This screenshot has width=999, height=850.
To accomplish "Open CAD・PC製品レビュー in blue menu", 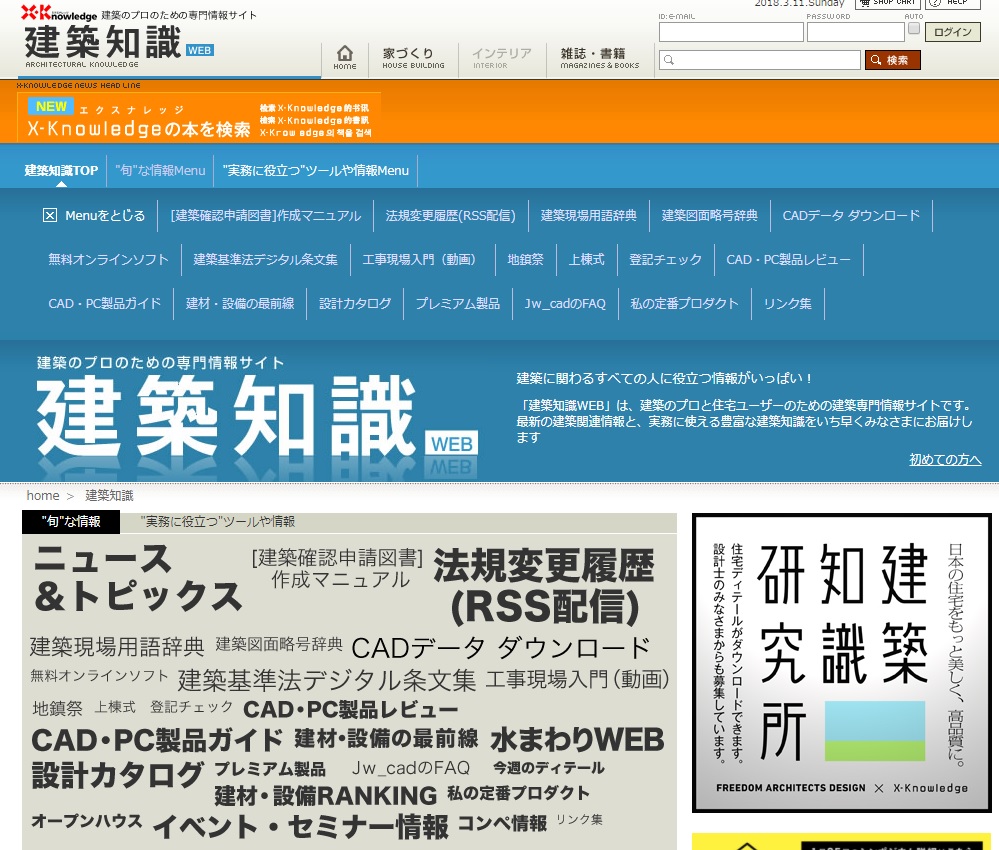I will point(789,259).
